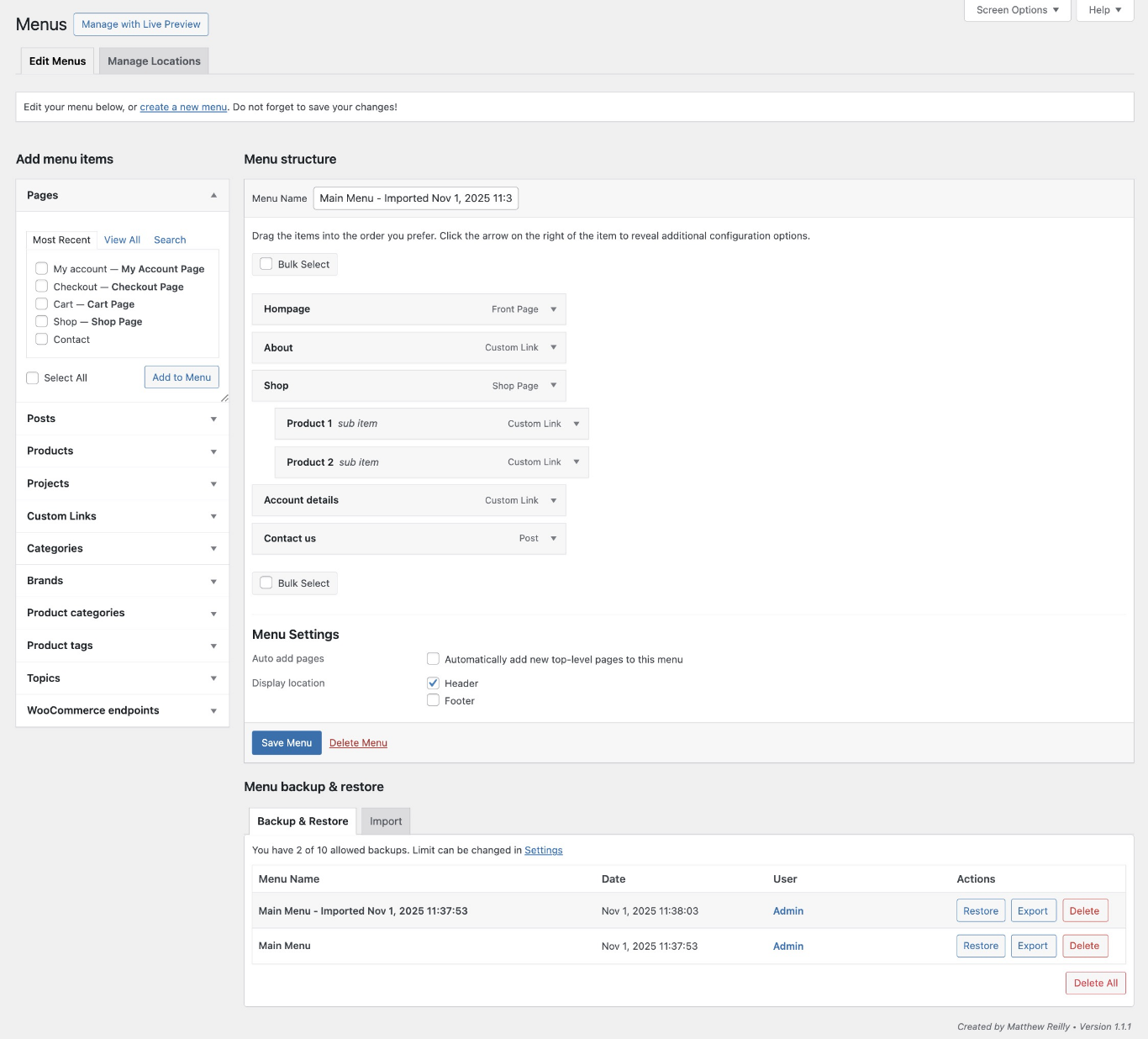This screenshot has height=1039, width=1148.
Task: Open Product 1 sub item settings arrow
Action: tap(576, 424)
